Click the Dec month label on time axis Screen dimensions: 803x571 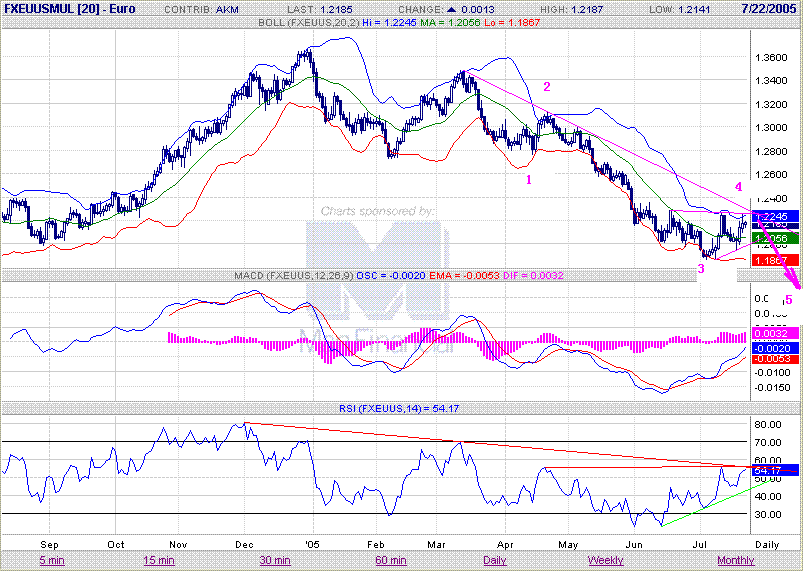(245, 545)
